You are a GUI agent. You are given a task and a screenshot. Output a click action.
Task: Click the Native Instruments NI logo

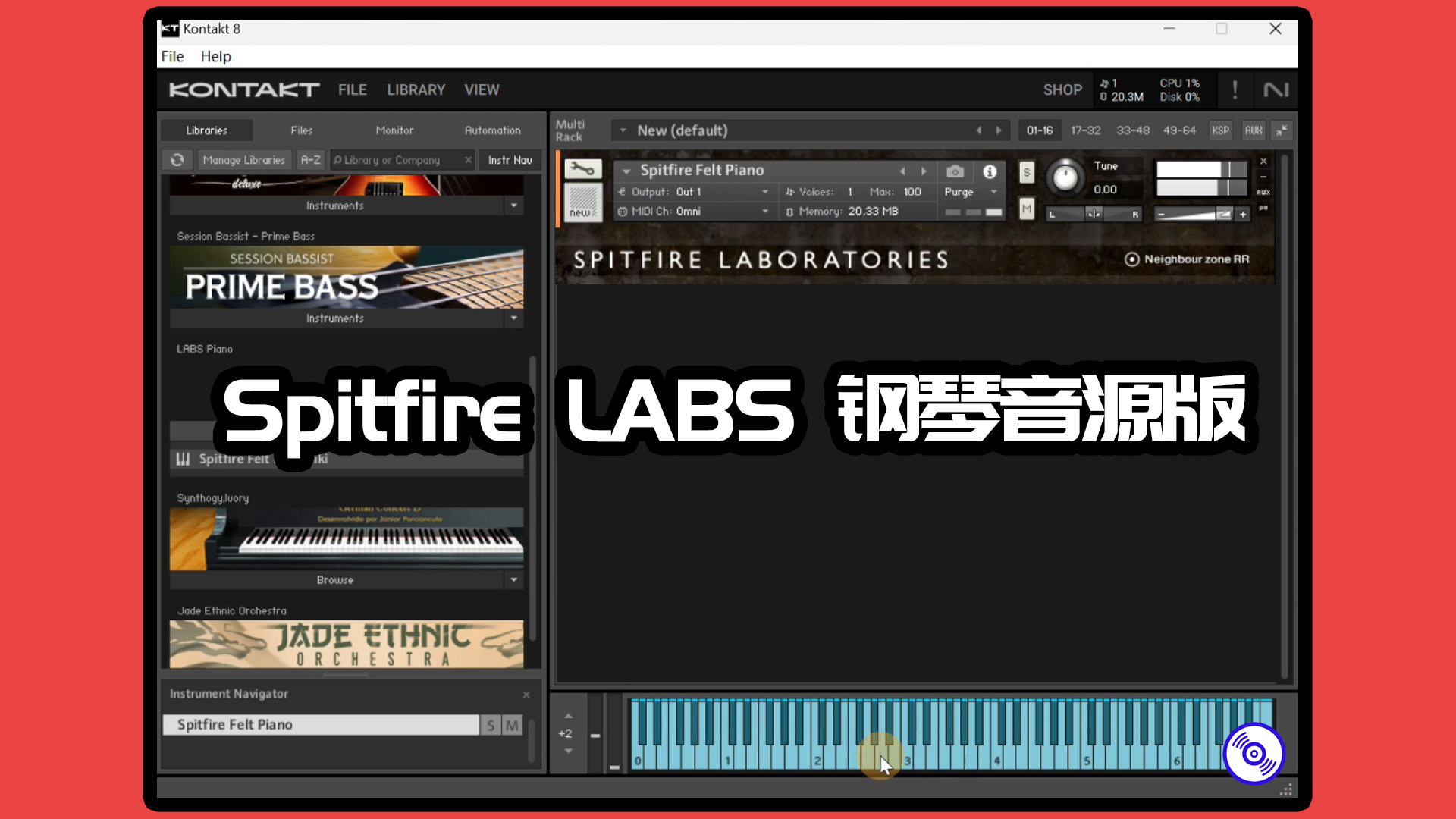point(1276,90)
